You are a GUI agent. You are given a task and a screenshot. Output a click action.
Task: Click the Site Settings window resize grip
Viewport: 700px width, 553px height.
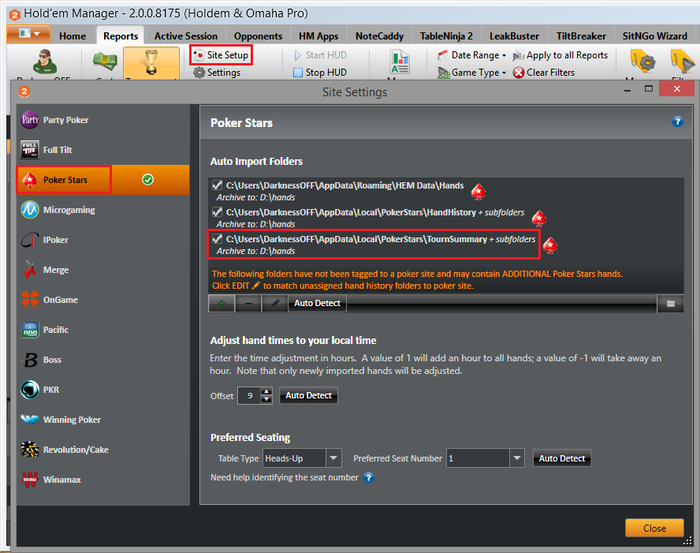688,541
